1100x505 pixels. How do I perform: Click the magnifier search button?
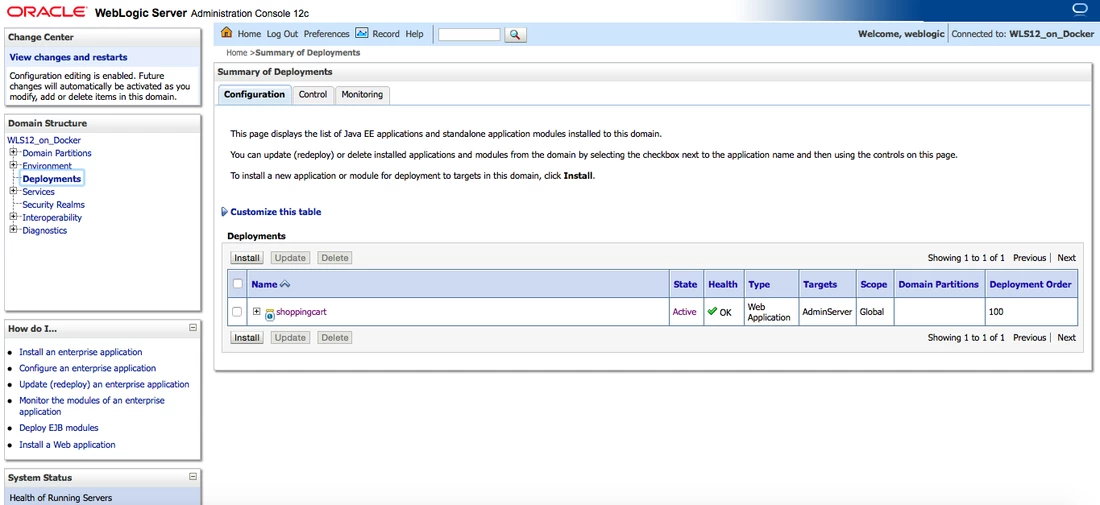tap(515, 34)
